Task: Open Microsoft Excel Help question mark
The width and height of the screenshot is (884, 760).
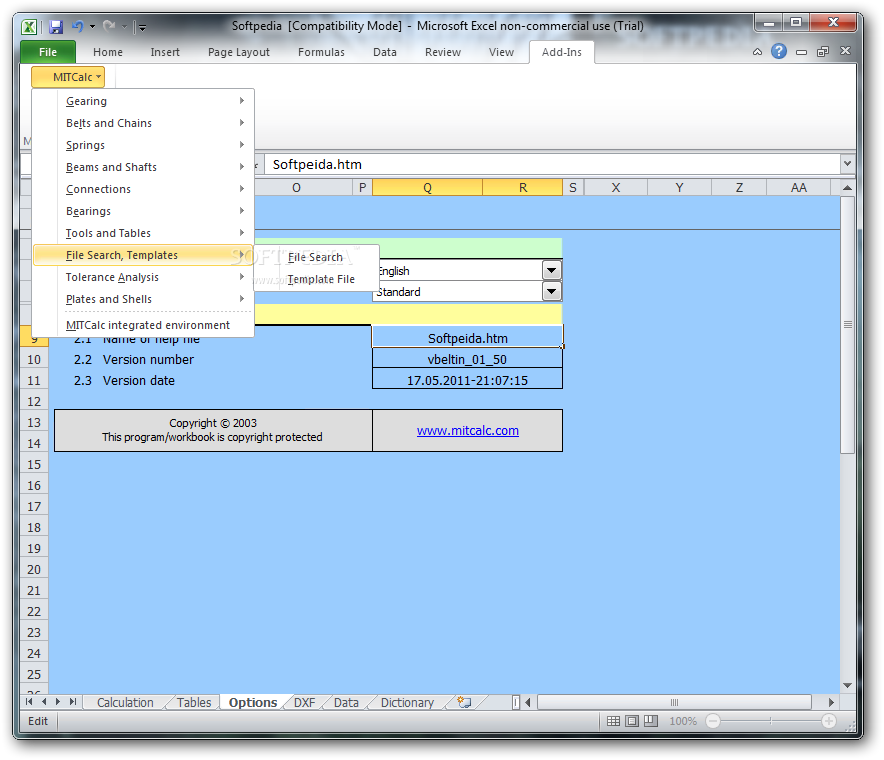Action: (x=779, y=51)
